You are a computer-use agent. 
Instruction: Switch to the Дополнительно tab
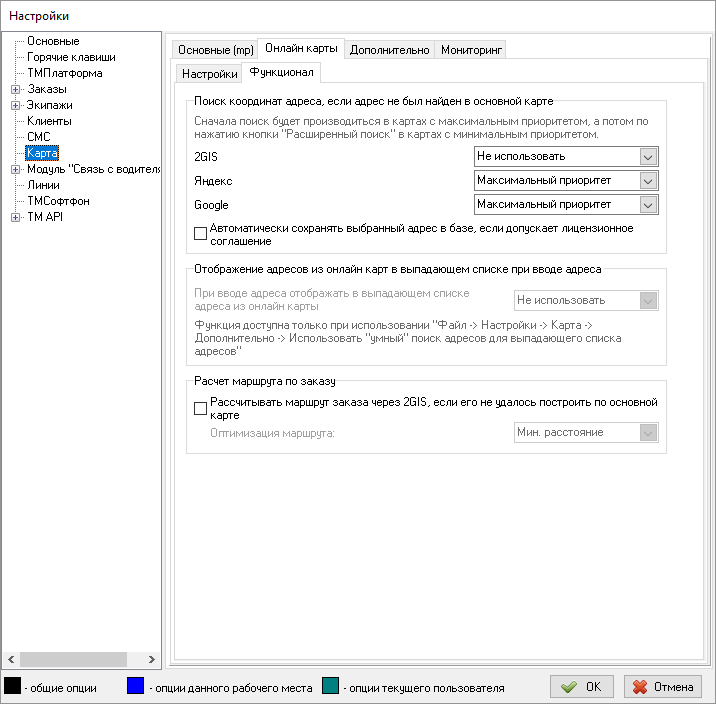pos(390,50)
